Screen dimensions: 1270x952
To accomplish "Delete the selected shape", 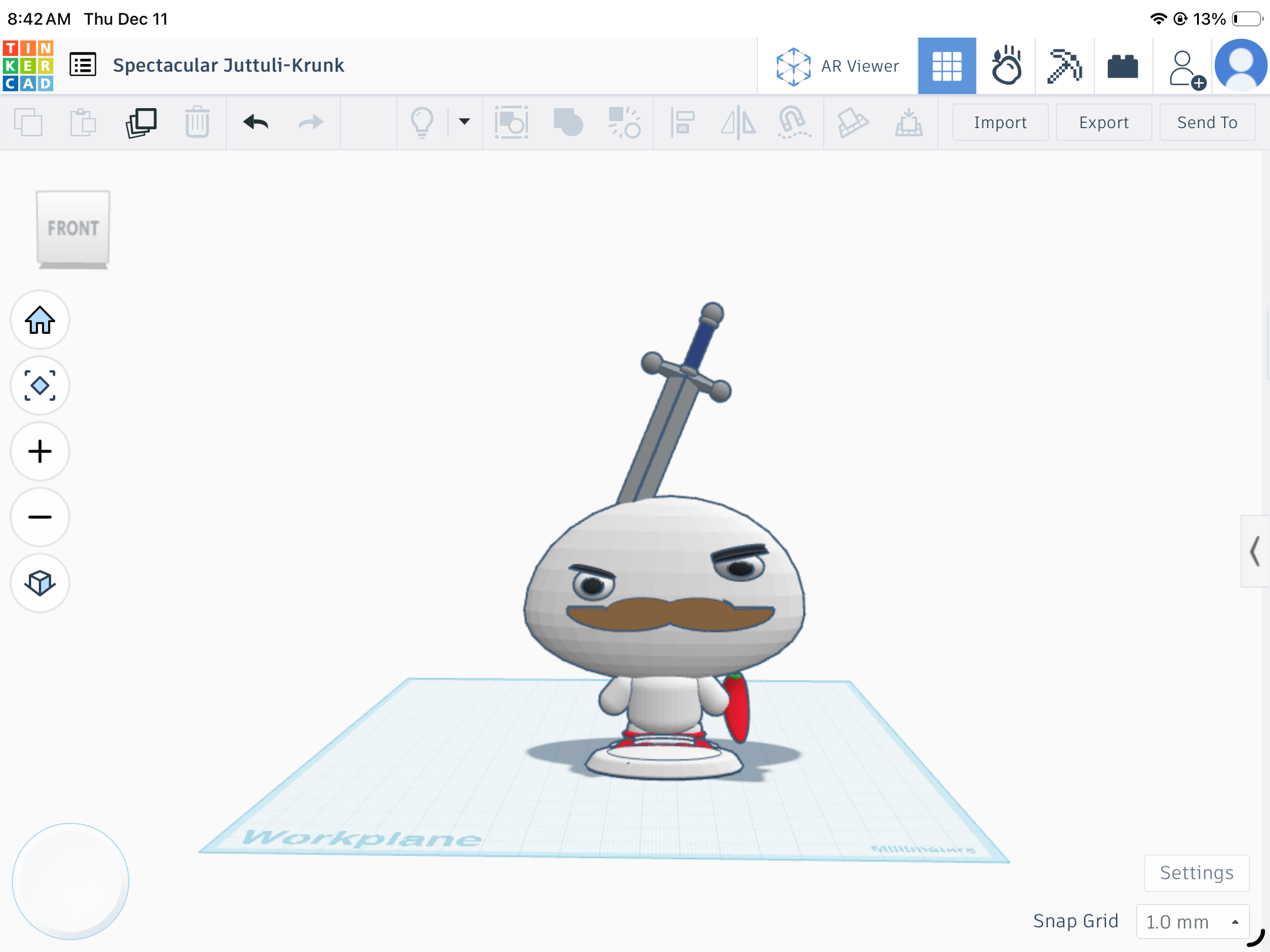I will click(x=197, y=122).
